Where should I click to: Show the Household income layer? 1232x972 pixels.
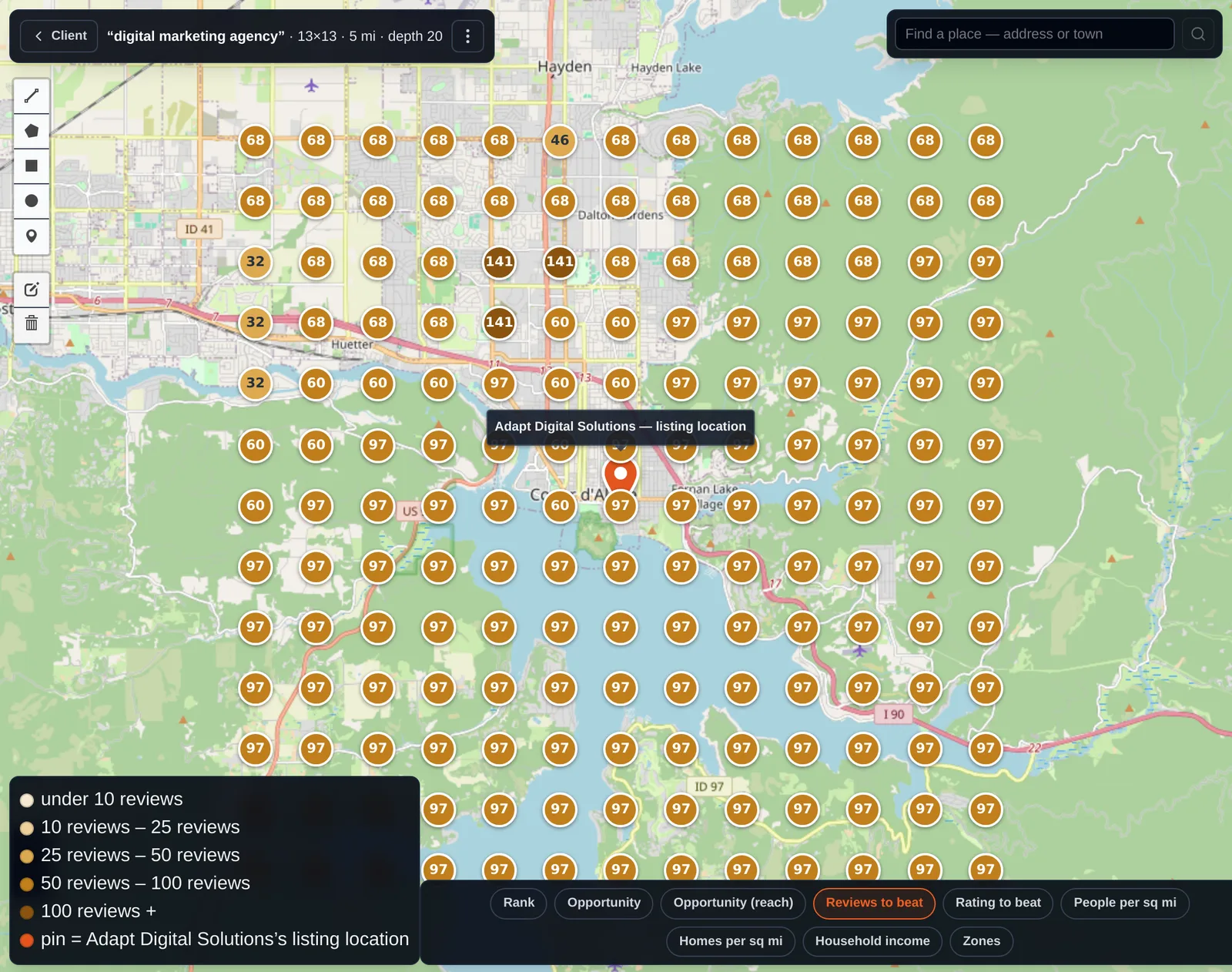click(x=872, y=941)
